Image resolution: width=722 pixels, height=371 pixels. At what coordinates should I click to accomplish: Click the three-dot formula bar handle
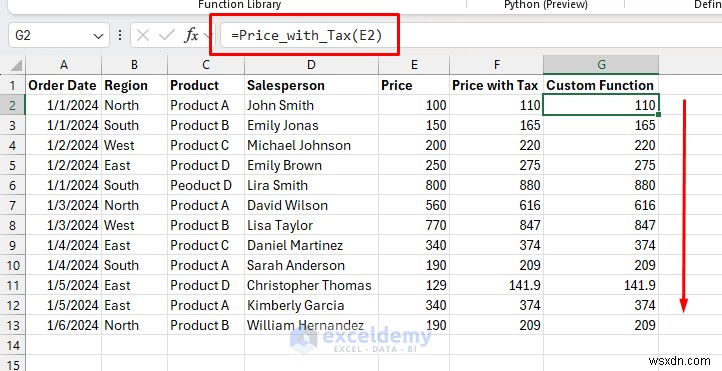(x=120, y=35)
